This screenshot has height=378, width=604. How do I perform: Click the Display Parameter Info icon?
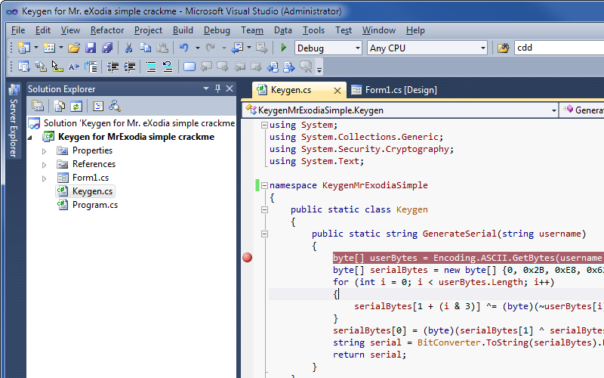pyautogui.click(x=40, y=67)
